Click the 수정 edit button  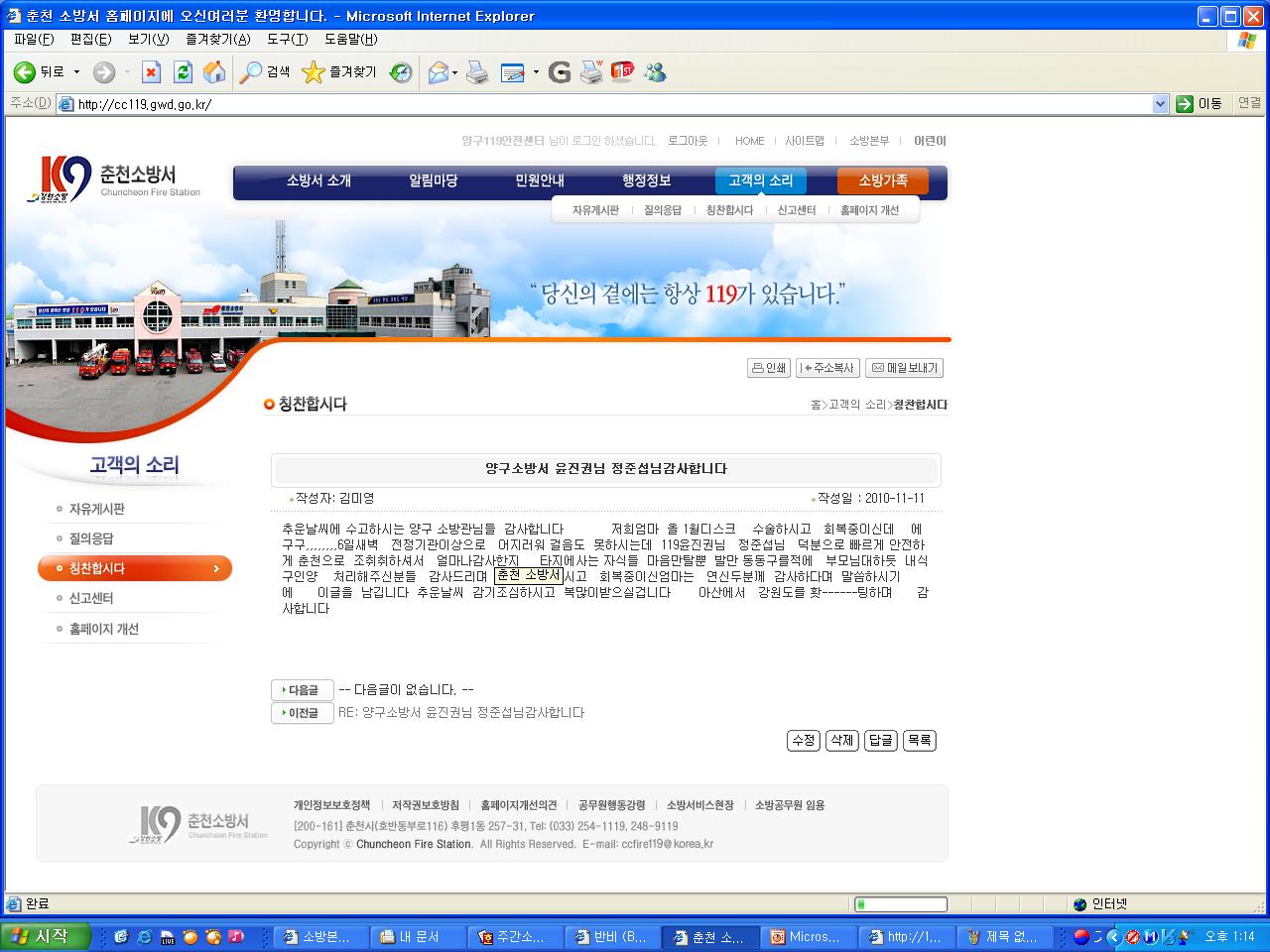803,741
